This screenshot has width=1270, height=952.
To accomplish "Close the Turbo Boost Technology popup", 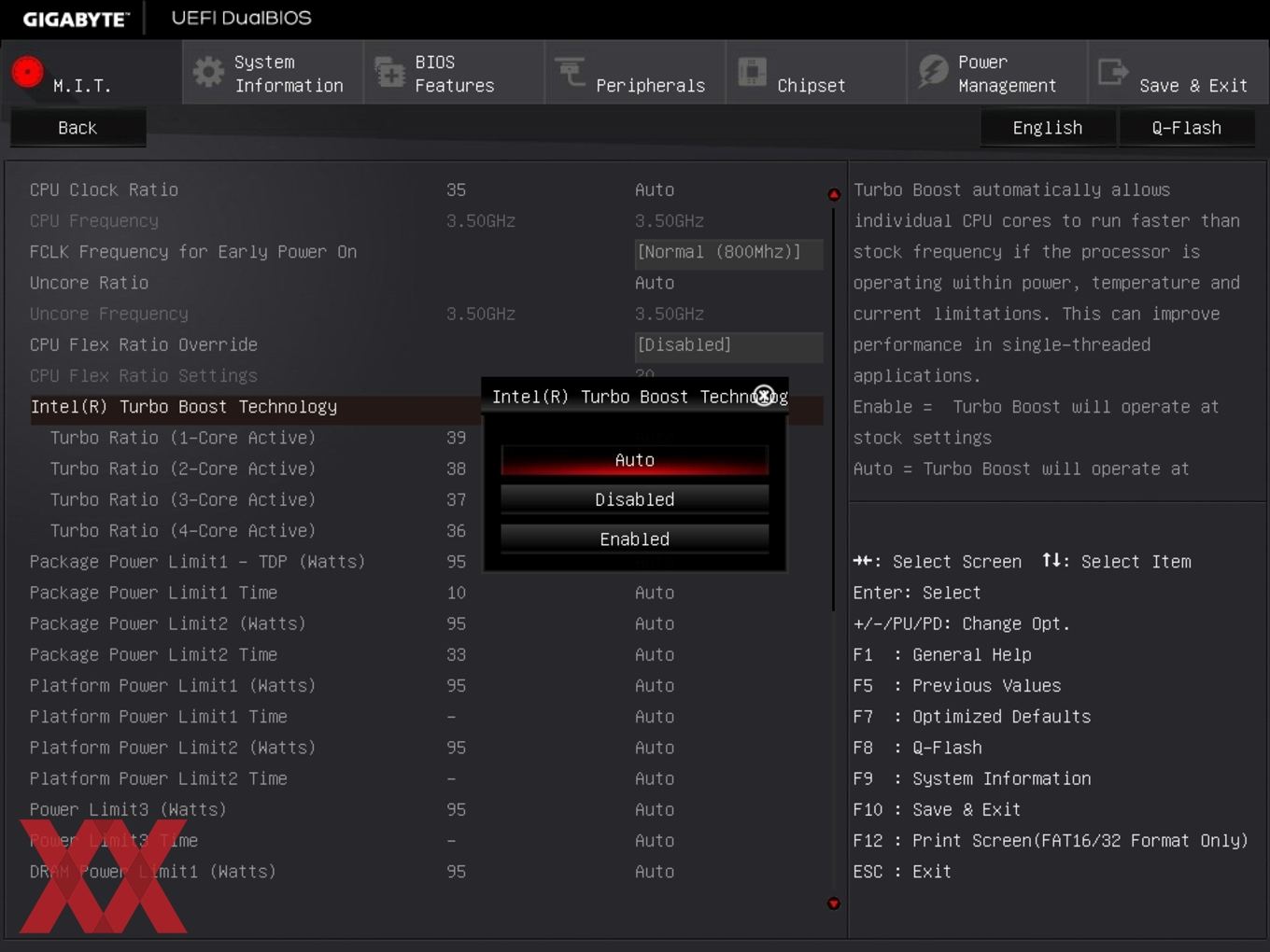I will [x=764, y=396].
